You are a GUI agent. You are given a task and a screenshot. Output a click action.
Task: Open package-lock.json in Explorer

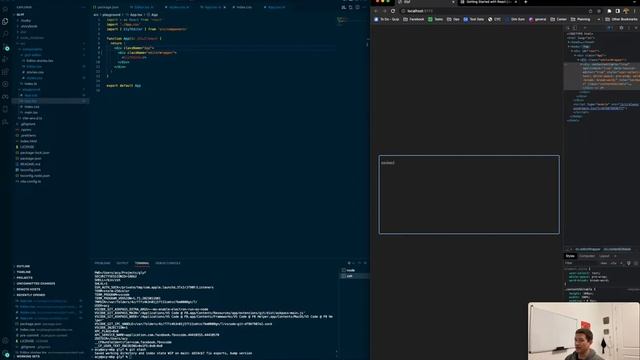click(34, 153)
